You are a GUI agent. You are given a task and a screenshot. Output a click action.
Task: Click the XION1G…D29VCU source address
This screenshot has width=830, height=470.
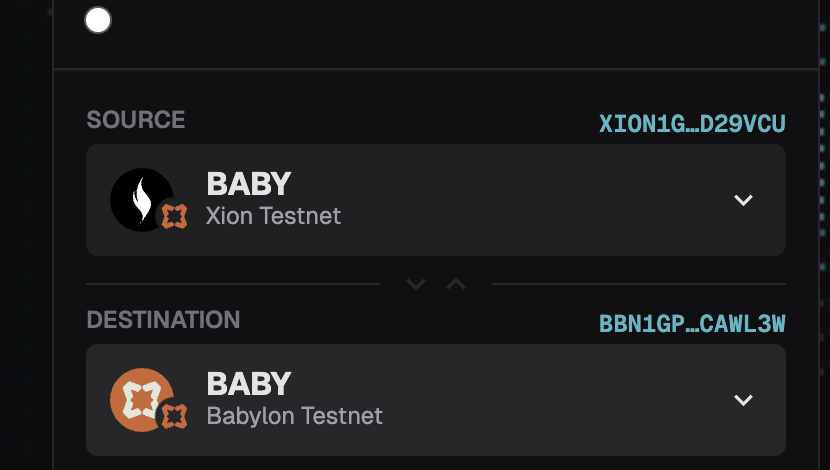point(692,124)
